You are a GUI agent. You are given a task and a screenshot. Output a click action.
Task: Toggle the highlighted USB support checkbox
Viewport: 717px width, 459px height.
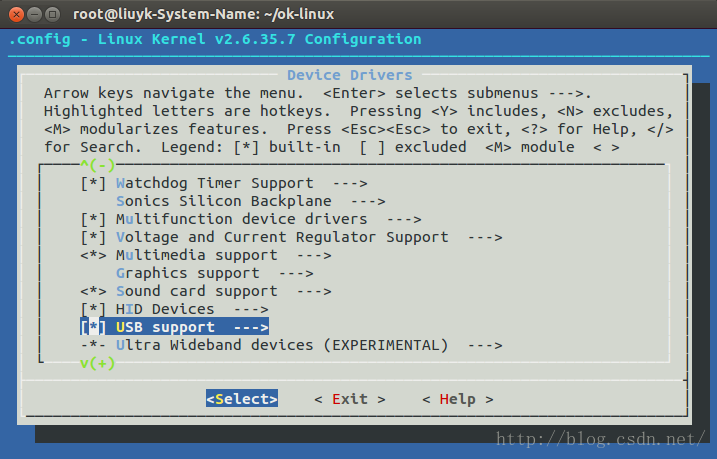(x=93, y=327)
